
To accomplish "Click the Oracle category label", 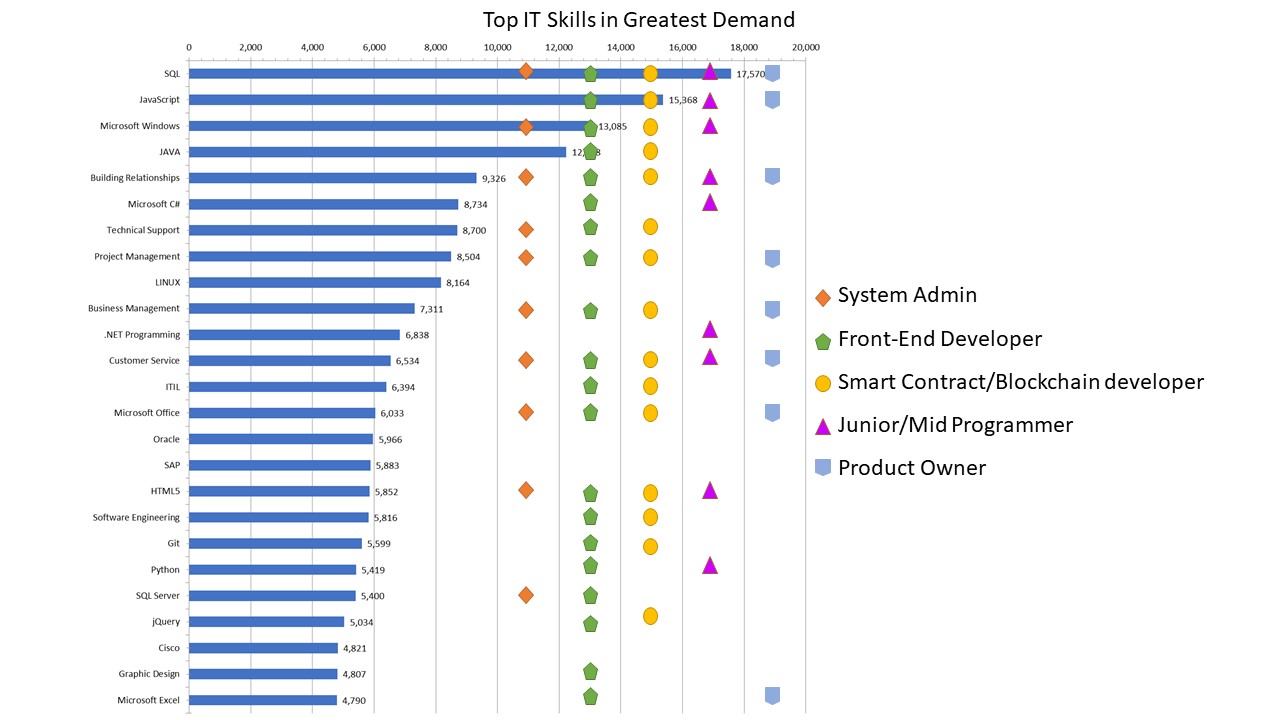I will click(166, 439).
